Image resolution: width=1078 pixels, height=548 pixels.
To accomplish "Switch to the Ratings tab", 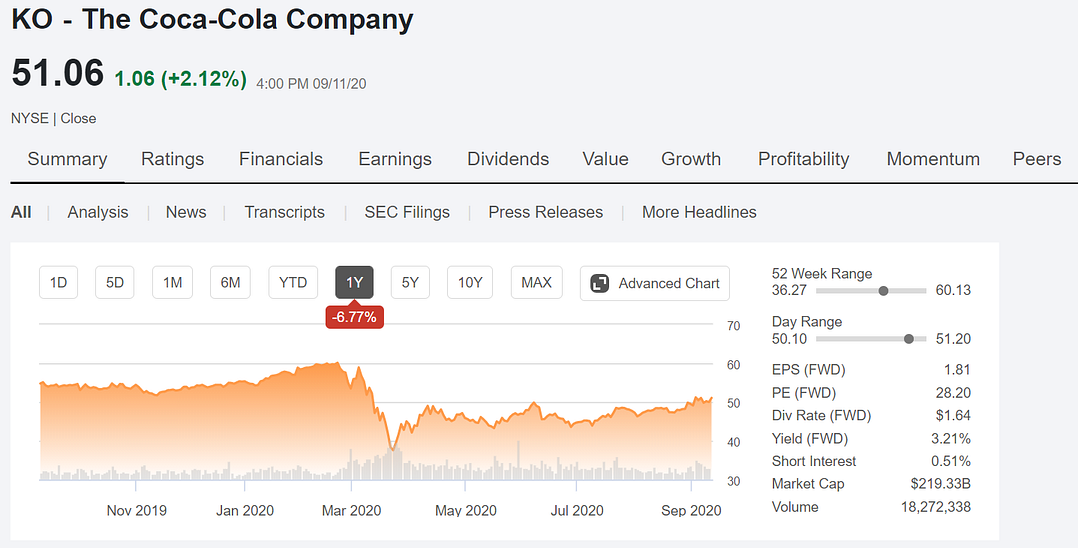I will tap(173, 160).
